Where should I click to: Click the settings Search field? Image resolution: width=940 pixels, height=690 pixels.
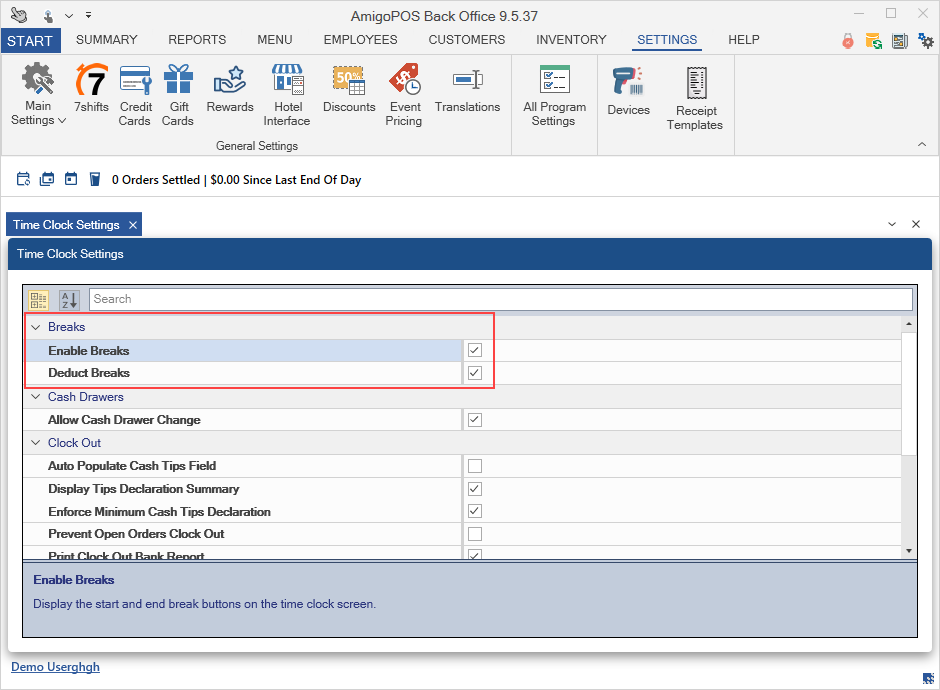click(x=501, y=299)
